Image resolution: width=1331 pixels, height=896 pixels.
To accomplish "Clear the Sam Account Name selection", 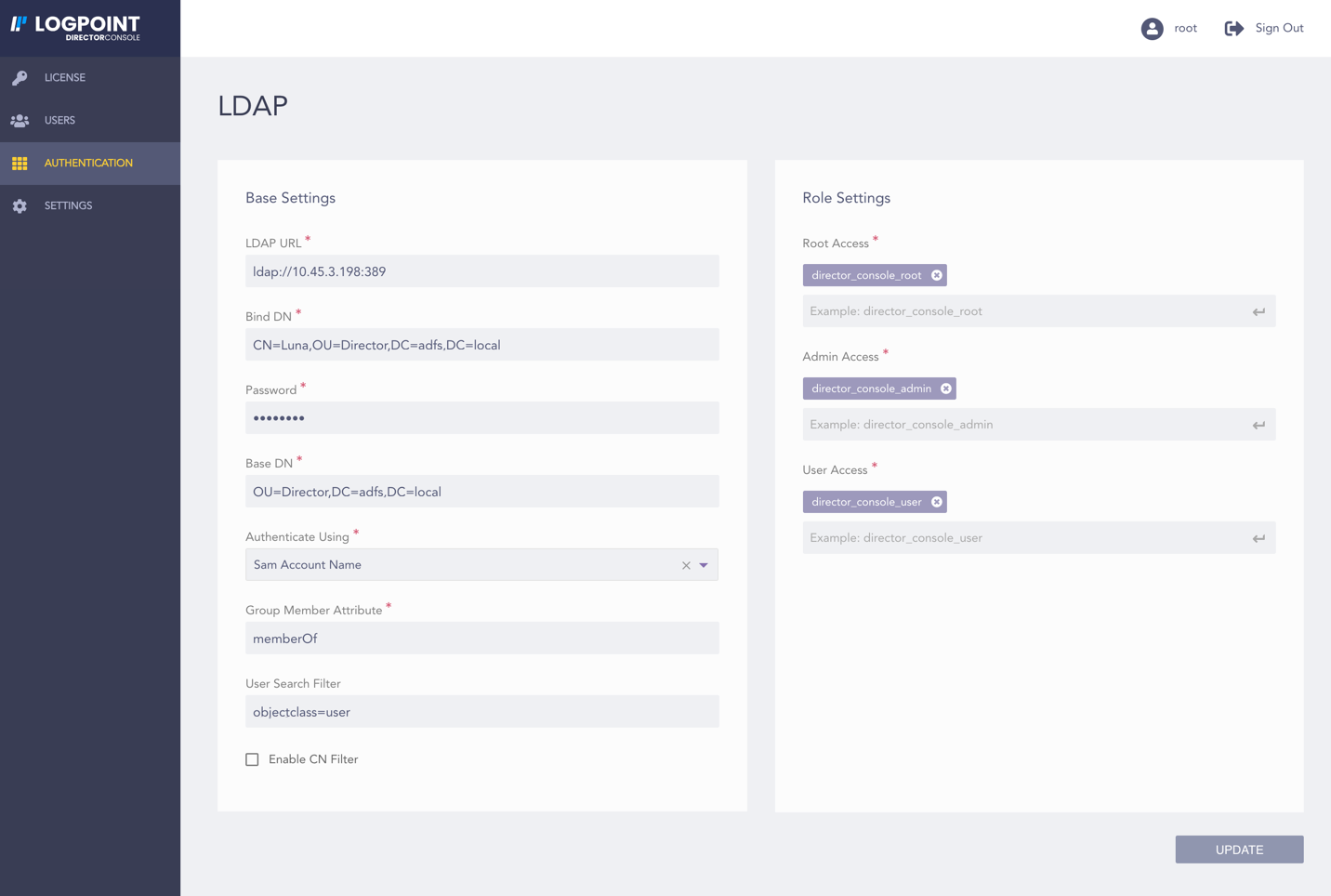I will [x=686, y=564].
